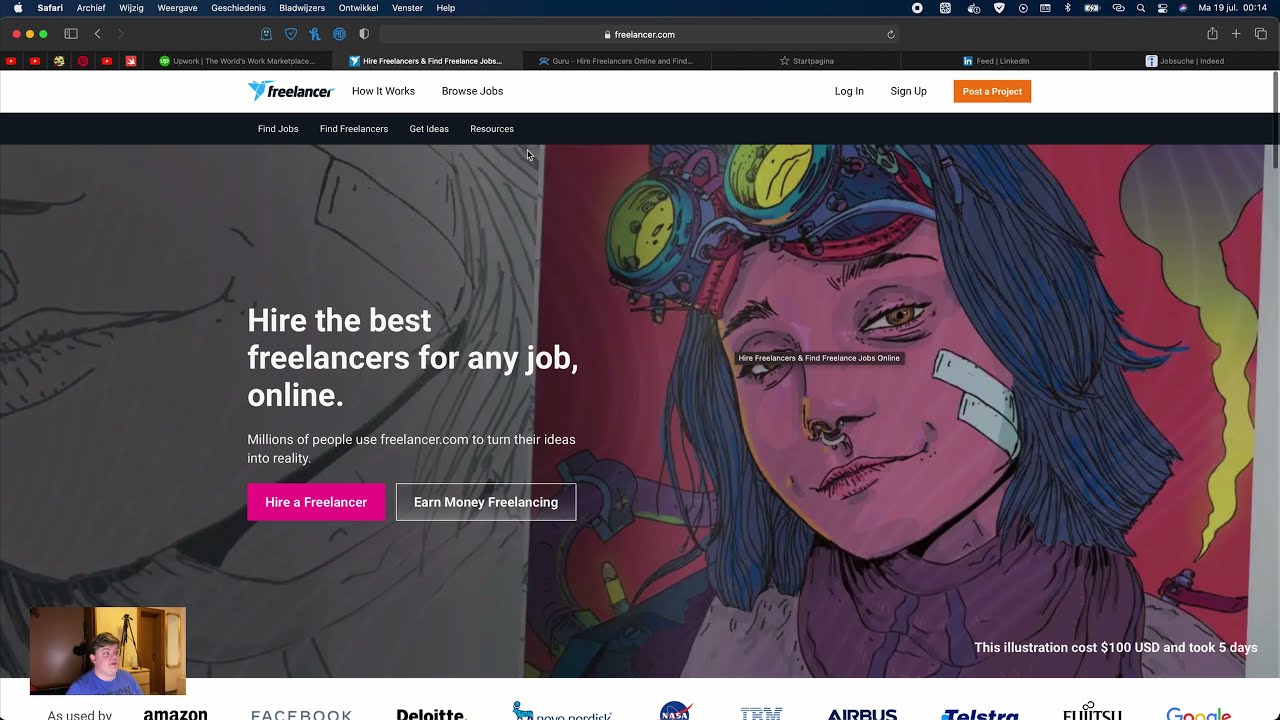Image resolution: width=1280 pixels, height=720 pixels.
Task: Show the tab overview
Action: pyautogui.click(x=1261, y=34)
